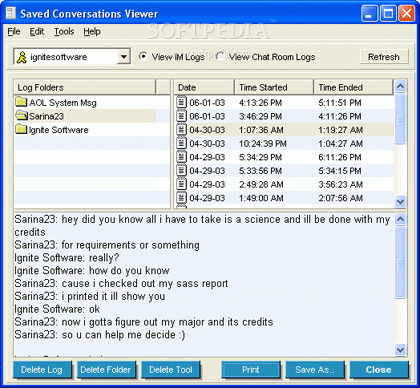Click log icon for 04-30-03 10:24:39 PM
The image size is (420, 388).
pos(181,143)
